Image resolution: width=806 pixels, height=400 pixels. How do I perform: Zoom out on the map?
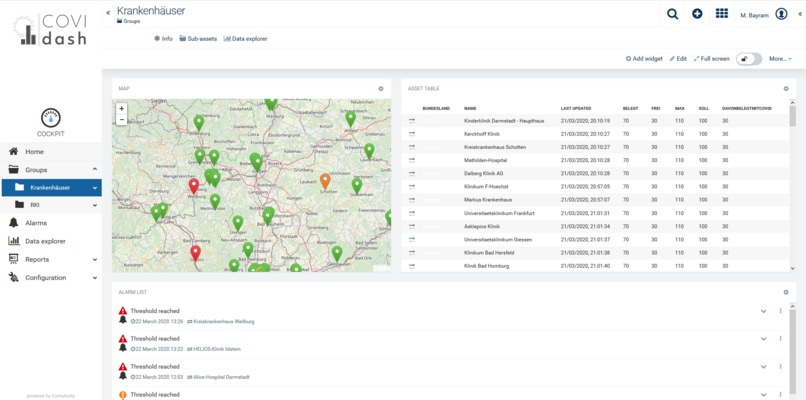tap(121, 120)
